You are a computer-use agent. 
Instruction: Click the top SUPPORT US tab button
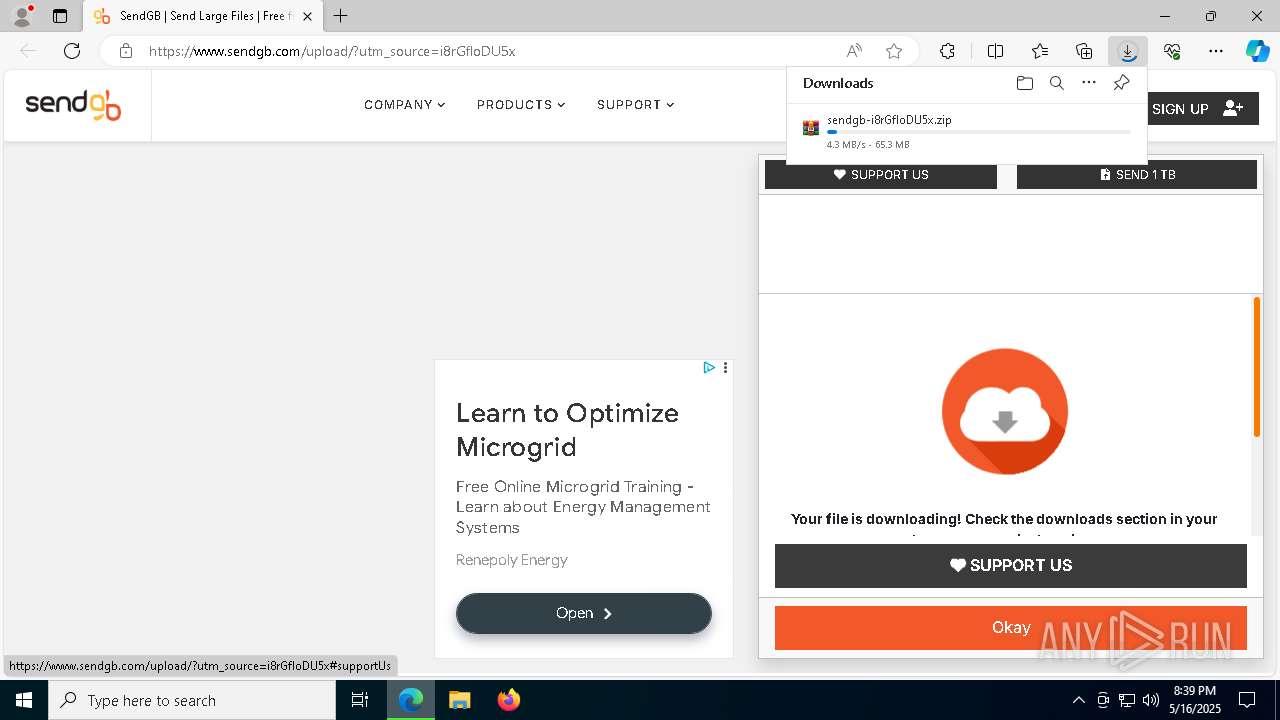click(881, 175)
